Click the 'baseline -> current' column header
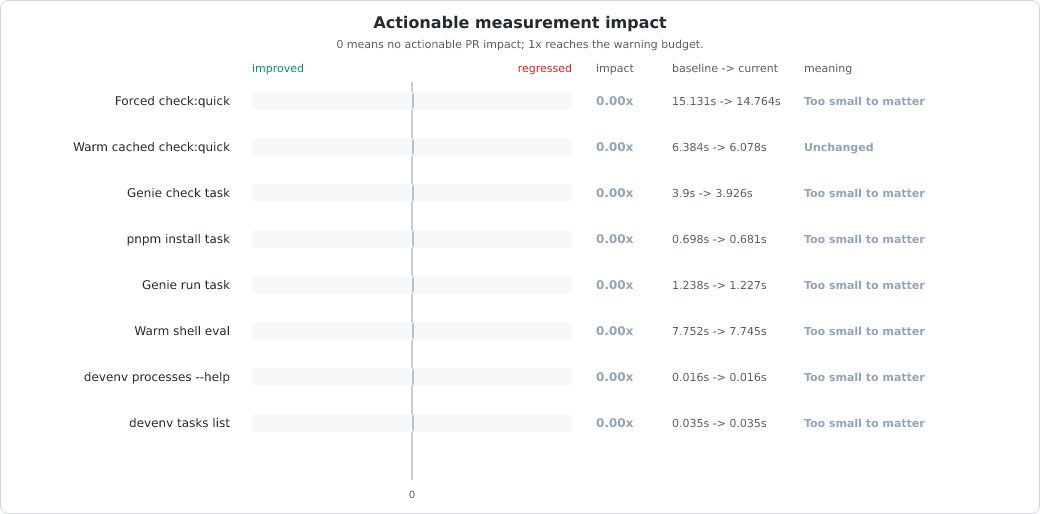 pyautogui.click(x=725, y=68)
